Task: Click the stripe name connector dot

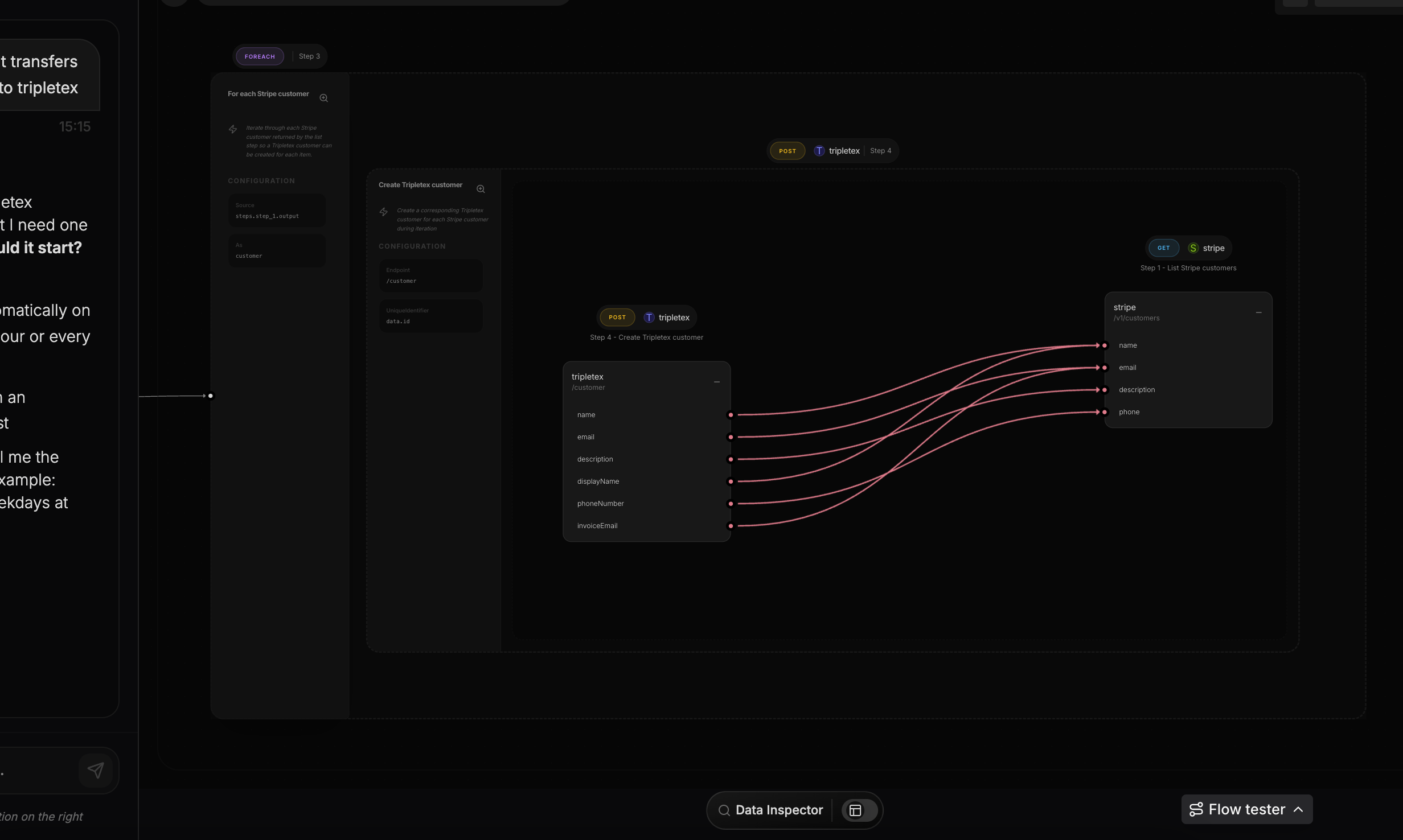Action: 1105,345
